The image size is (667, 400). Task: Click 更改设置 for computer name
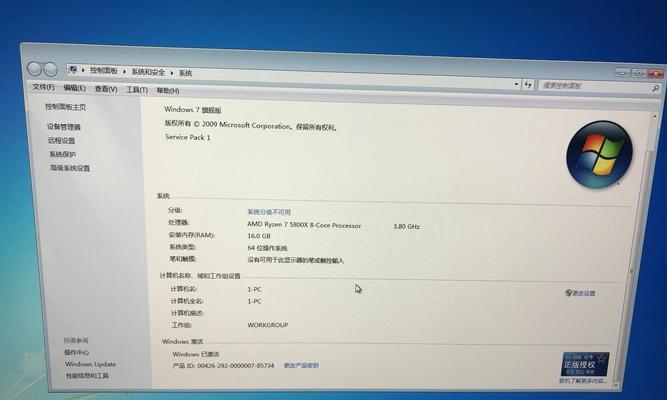[x=584, y=293]
